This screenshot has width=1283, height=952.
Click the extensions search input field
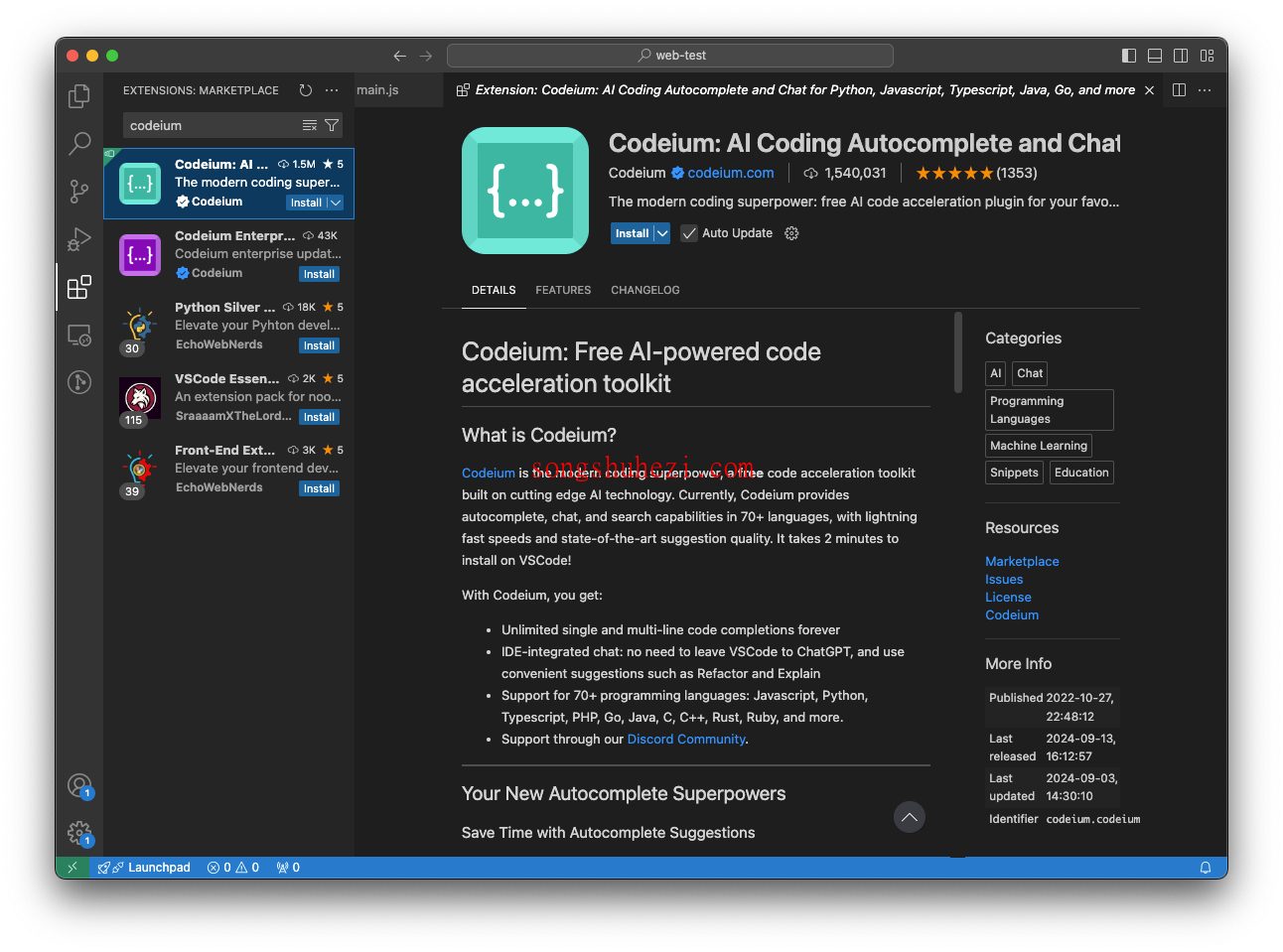214,125
